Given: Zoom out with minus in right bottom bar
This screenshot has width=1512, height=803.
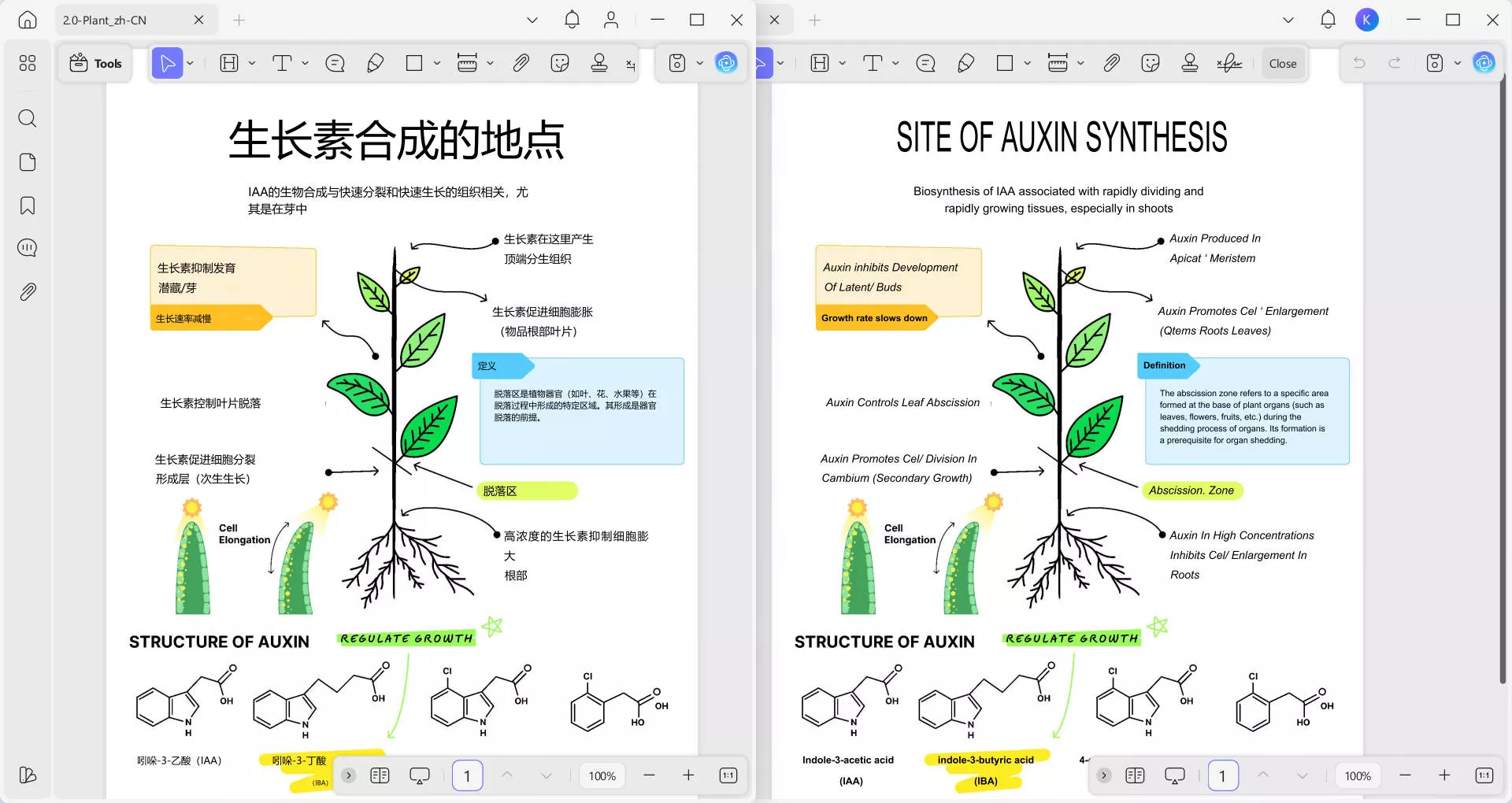Looking at the screenshot, I should [x=1405, y=775].
